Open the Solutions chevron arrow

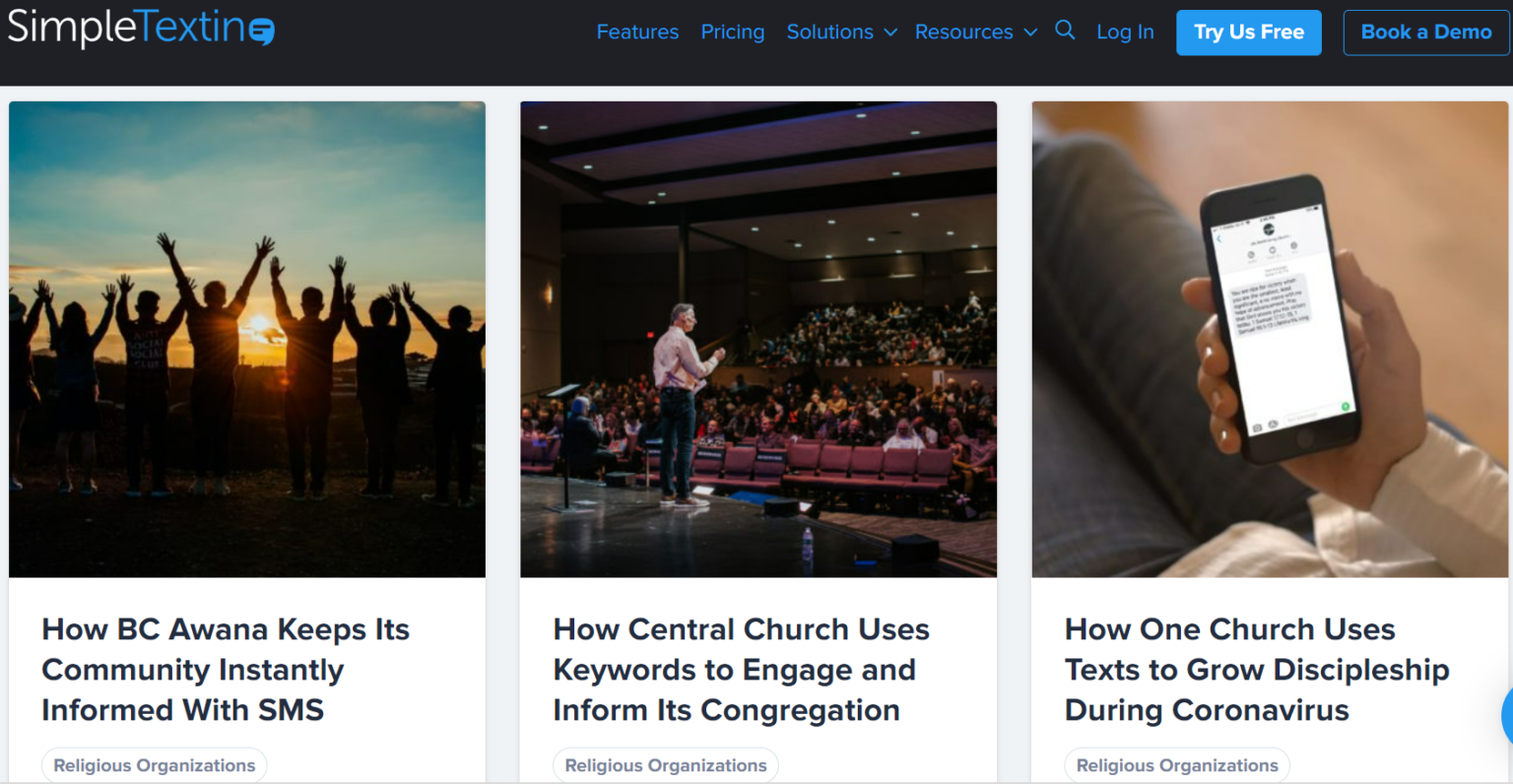tap(891, 33)
